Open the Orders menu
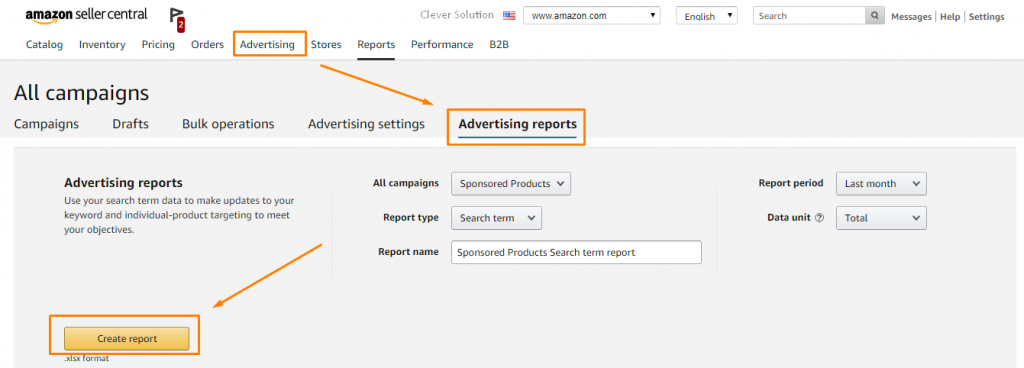1024x368 pixels. [x=207, y=44]
